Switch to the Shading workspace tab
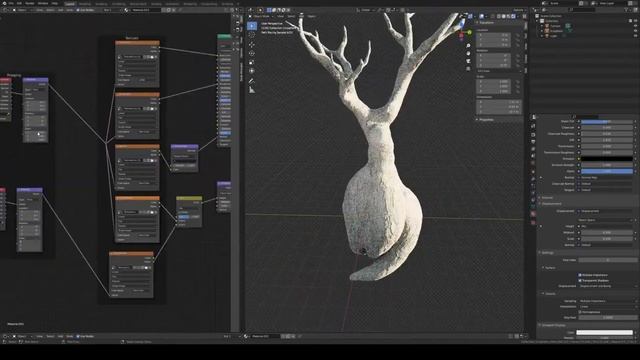Viewport: 640px width, 360px height. click(156, 4)
